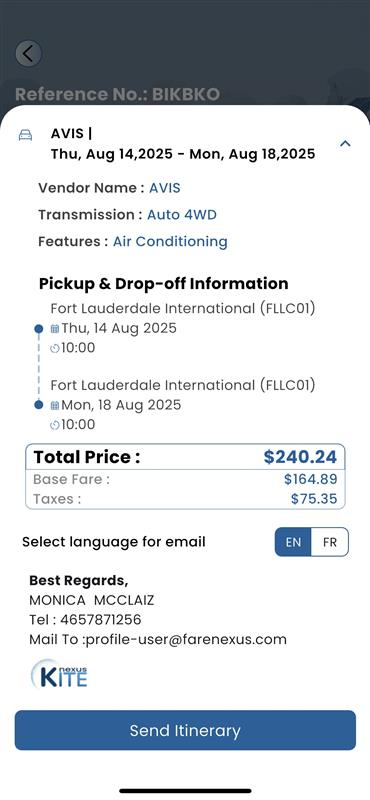Send Itinerary button

(x=185, y=730)
